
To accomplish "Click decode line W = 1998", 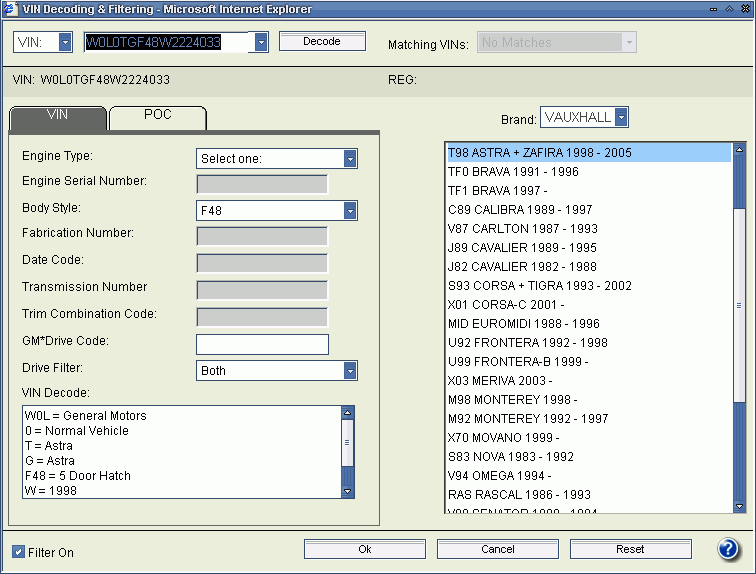I will tap(51, 491).
